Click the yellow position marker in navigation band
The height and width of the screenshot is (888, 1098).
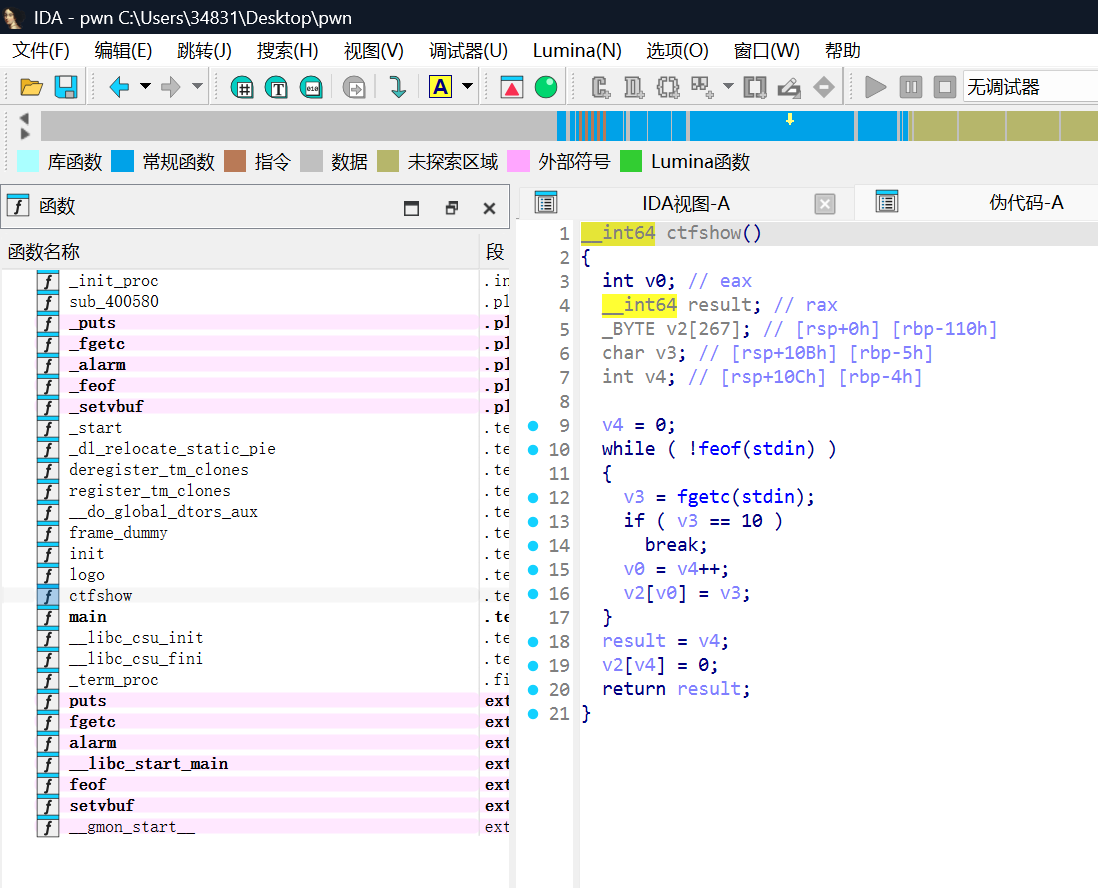(x=790, y=120)
